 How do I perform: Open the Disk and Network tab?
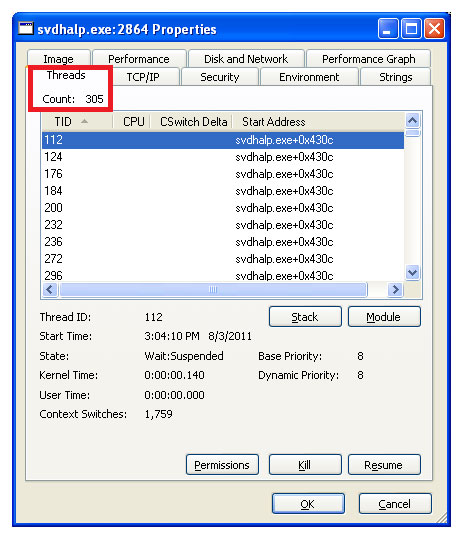(x=246, y=59)
